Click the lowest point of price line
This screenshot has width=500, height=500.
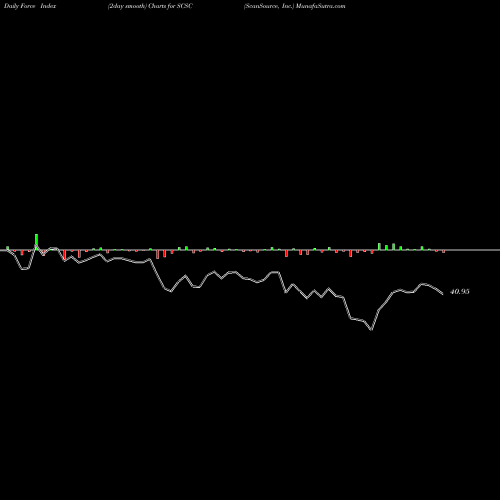pyautogui.click(x=372, y=329)
